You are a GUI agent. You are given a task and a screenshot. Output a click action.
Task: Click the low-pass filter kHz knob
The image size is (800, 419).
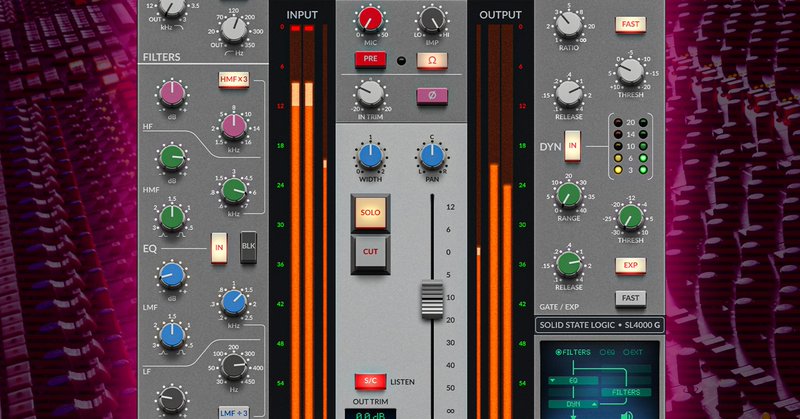[x=172, y=7]
